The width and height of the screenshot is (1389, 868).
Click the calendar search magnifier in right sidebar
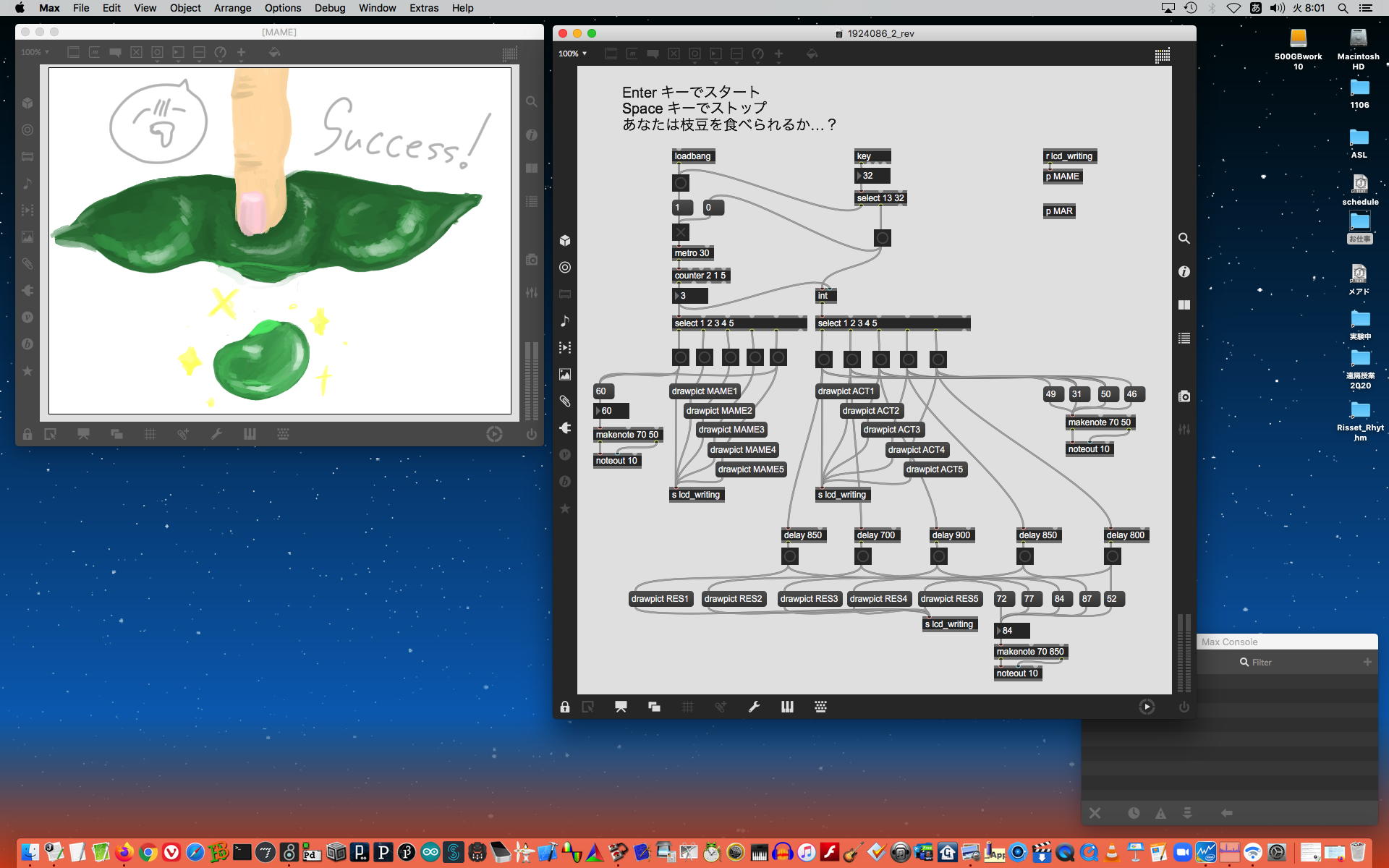(1184, 238)
